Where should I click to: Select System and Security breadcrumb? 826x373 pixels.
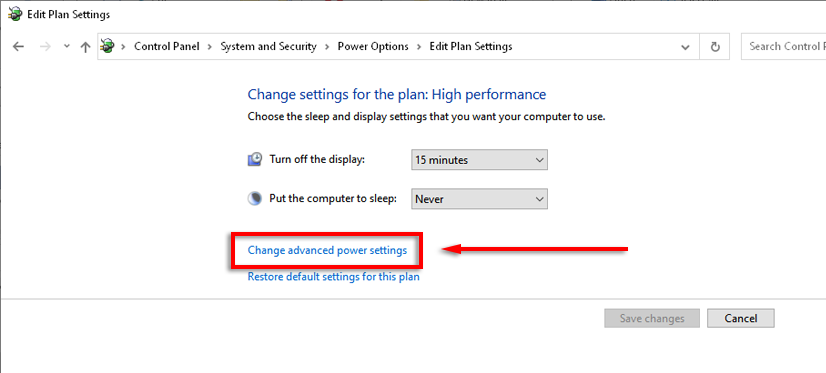tap(268, 46)
